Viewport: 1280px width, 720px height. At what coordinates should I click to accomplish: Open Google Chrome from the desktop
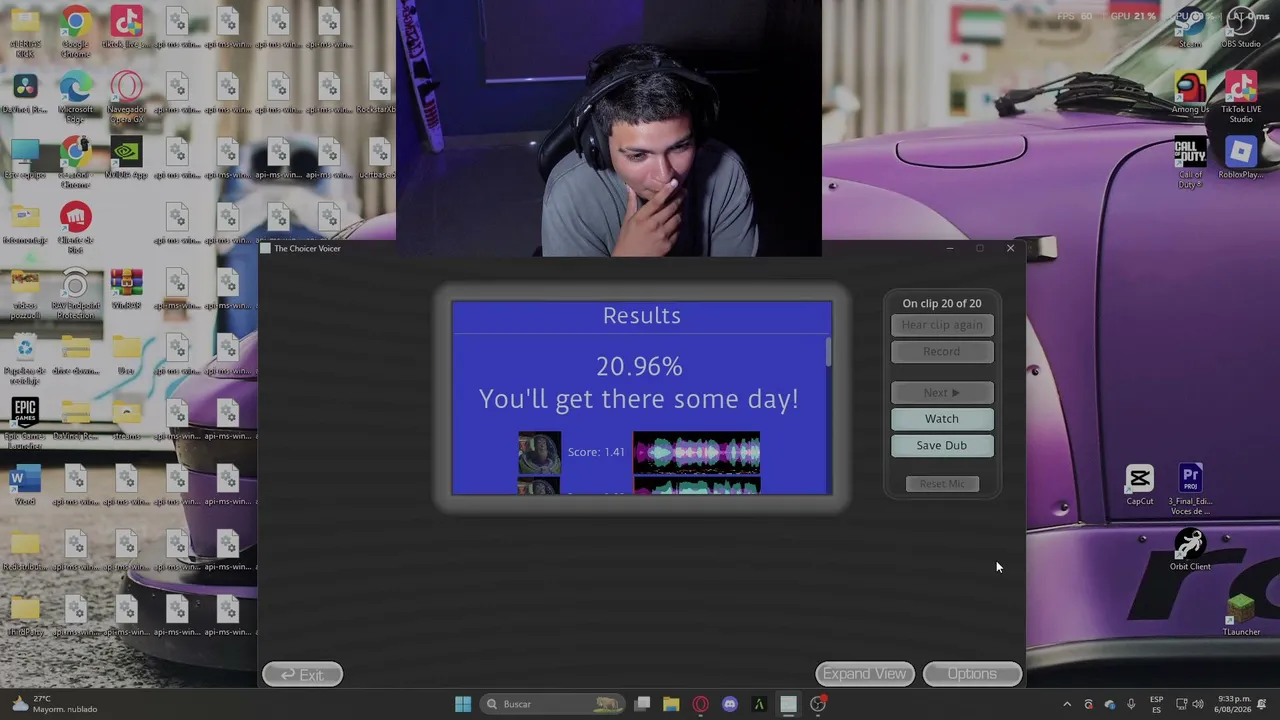click(x=75, y=32)
